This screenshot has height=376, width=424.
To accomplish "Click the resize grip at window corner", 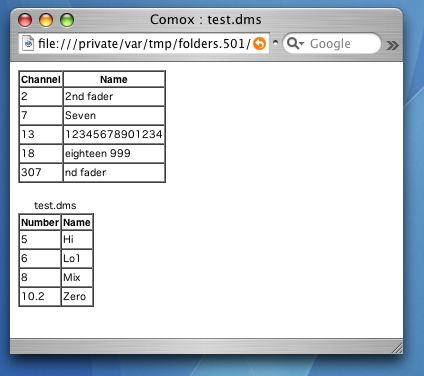I will click(x=397, y=348).
